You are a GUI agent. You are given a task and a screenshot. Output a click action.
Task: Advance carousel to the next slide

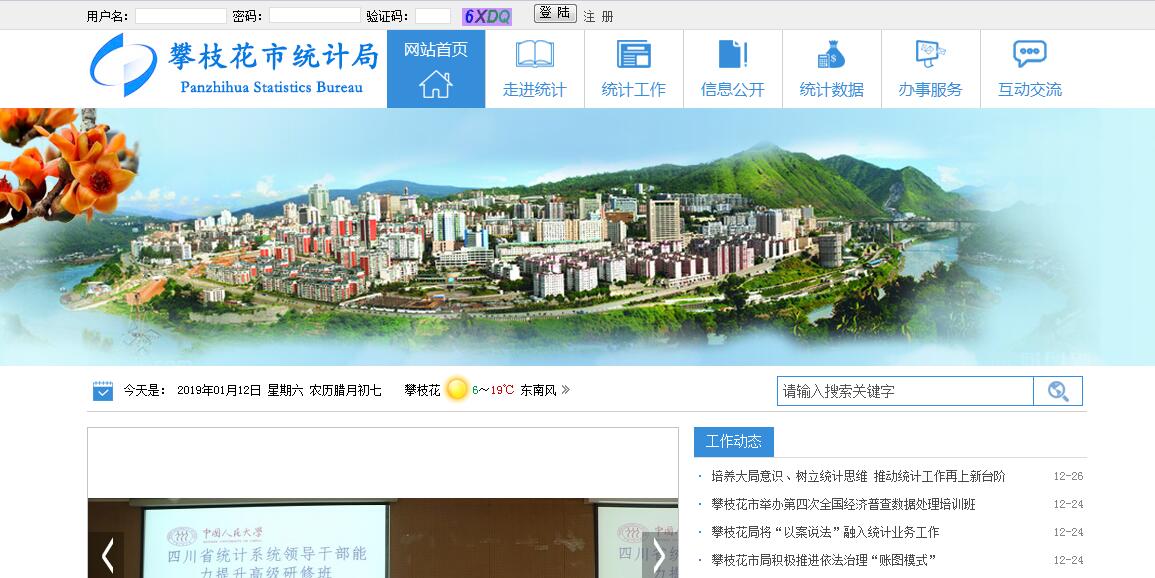point(658,555)
